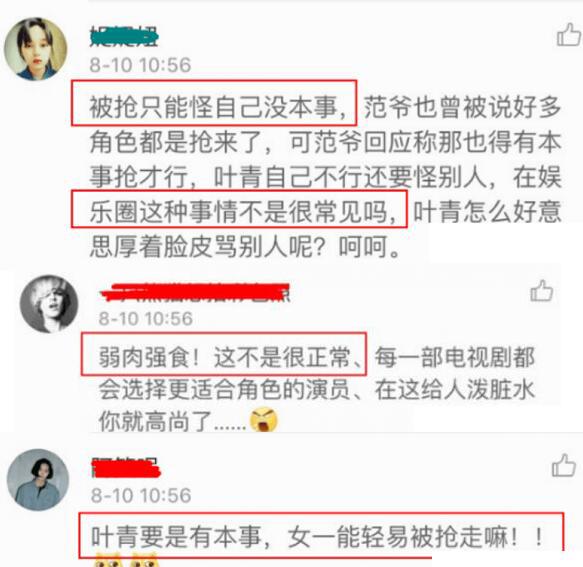Click timestamp 8-10 10:56 of the first comment
583x567 pixels.
140,65
